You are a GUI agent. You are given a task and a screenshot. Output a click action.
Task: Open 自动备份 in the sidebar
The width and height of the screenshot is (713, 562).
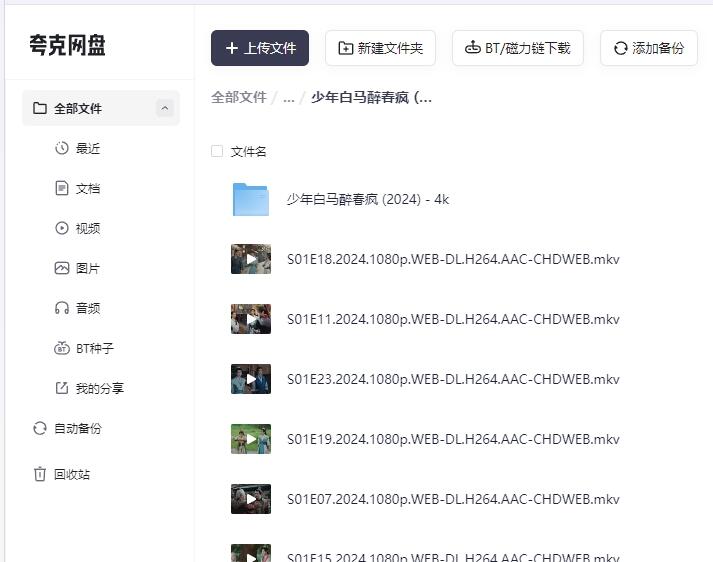(x=78, y=428)
